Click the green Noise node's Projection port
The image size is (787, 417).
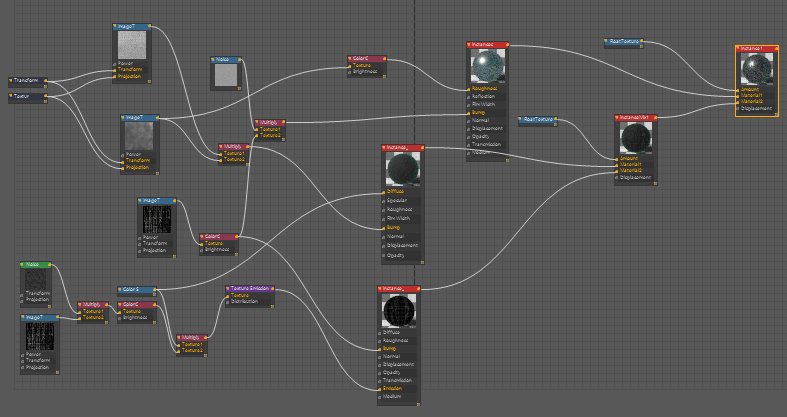(23, 300)
